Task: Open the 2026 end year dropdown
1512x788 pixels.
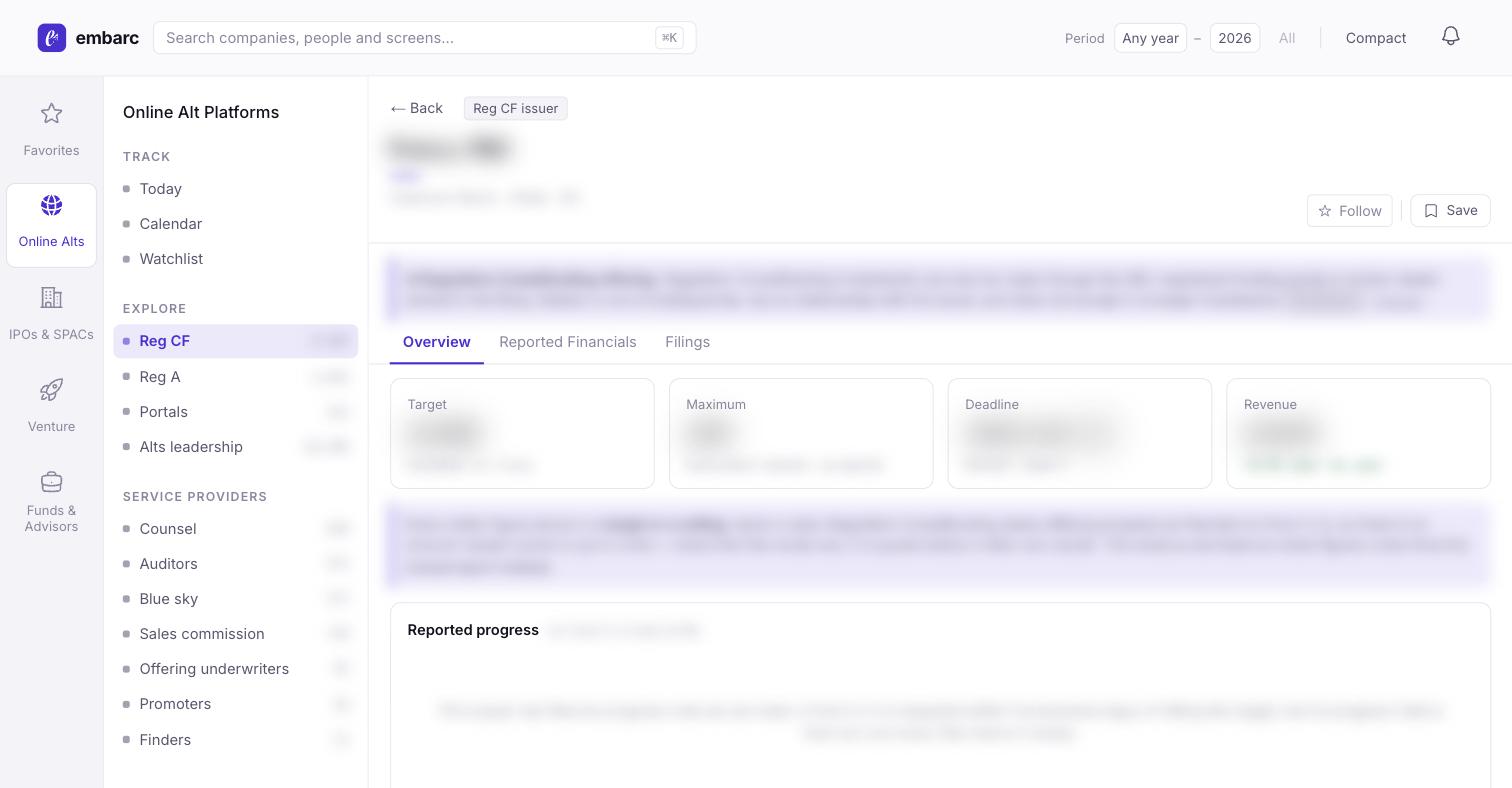Action: [x=1234, y=38]
